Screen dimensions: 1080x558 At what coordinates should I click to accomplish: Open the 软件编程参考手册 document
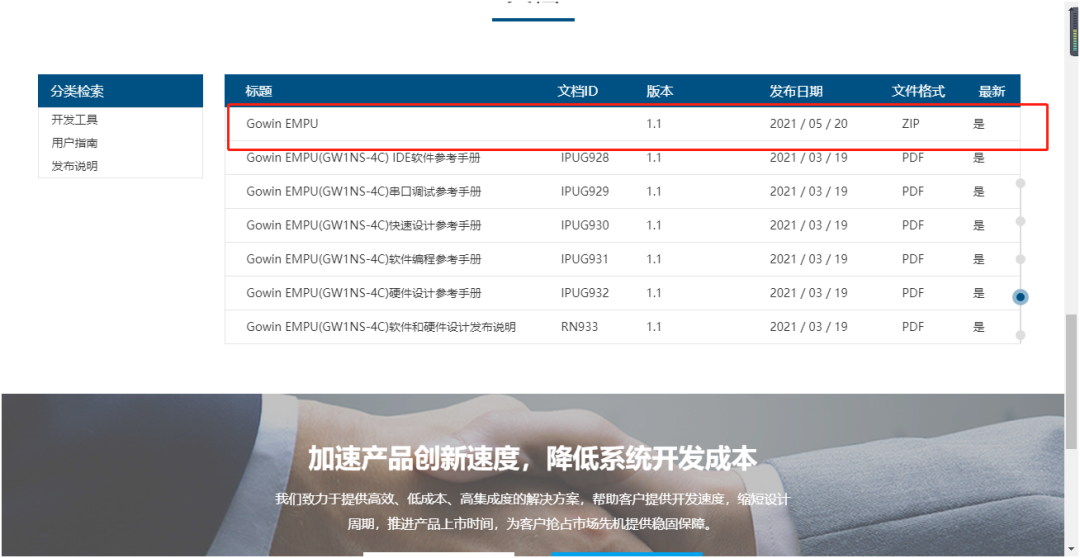[364, 259]
